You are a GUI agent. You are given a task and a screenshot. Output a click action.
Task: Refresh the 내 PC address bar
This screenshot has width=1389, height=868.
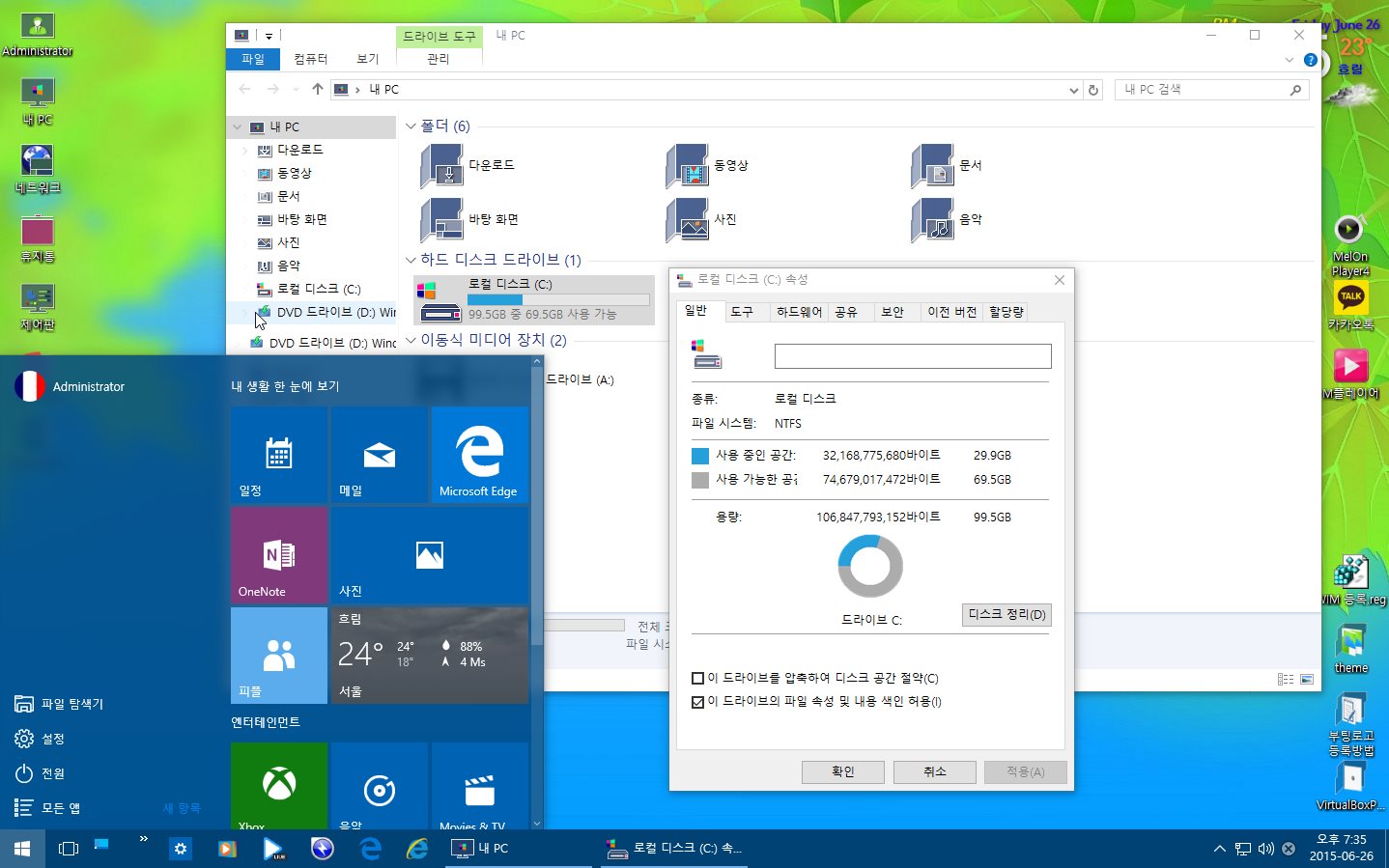[x=1093, y=90]
